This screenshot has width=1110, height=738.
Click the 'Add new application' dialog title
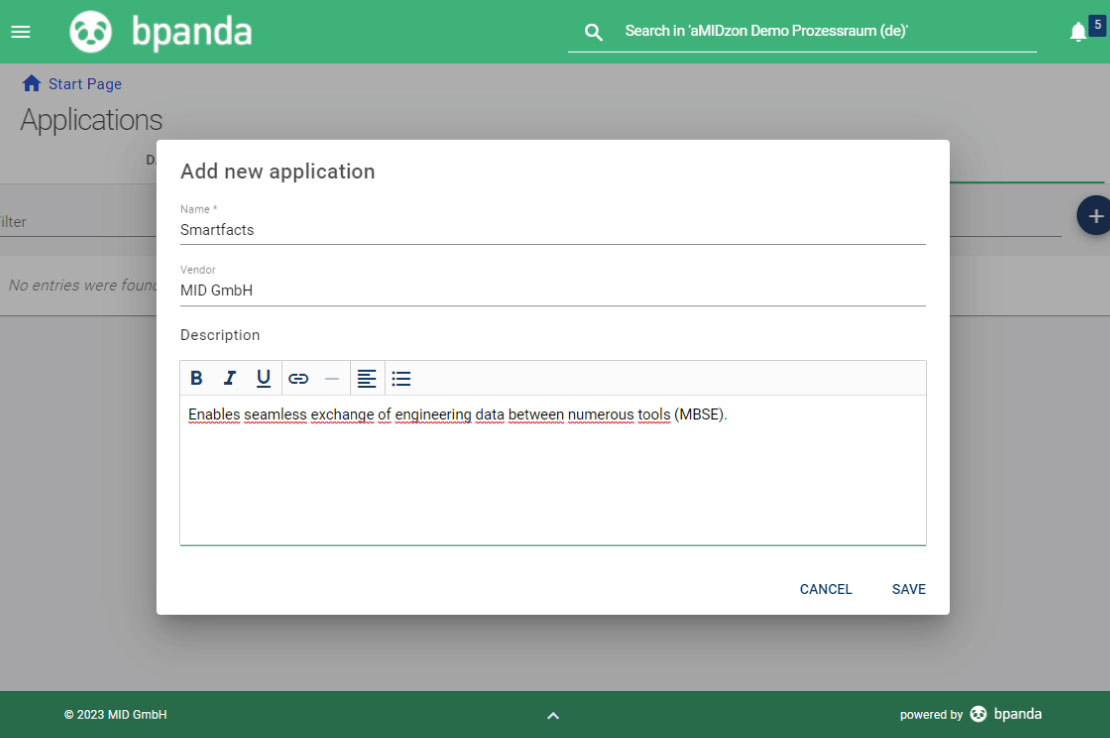click(278, 171)
